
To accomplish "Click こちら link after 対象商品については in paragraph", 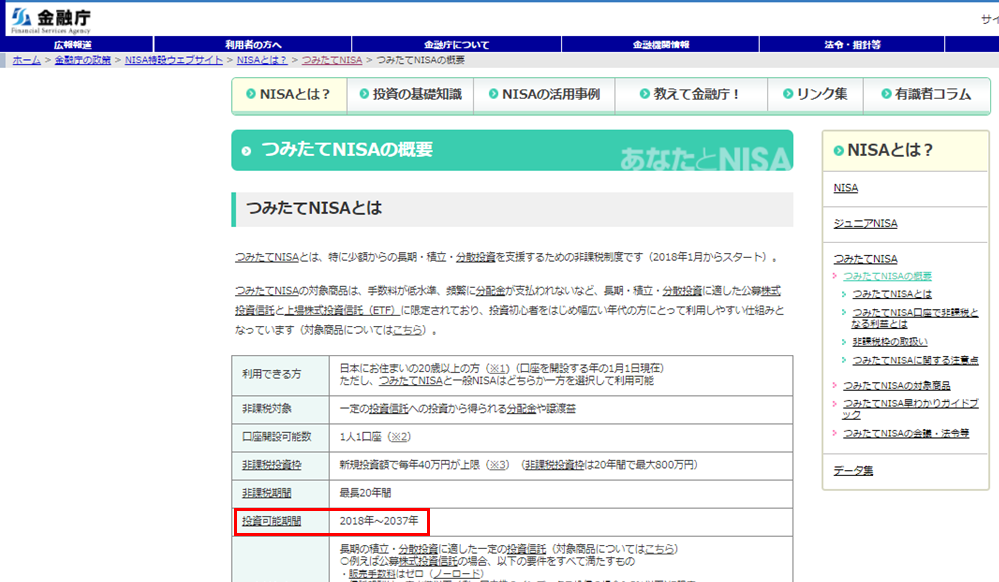I will [x=408, y=330].
